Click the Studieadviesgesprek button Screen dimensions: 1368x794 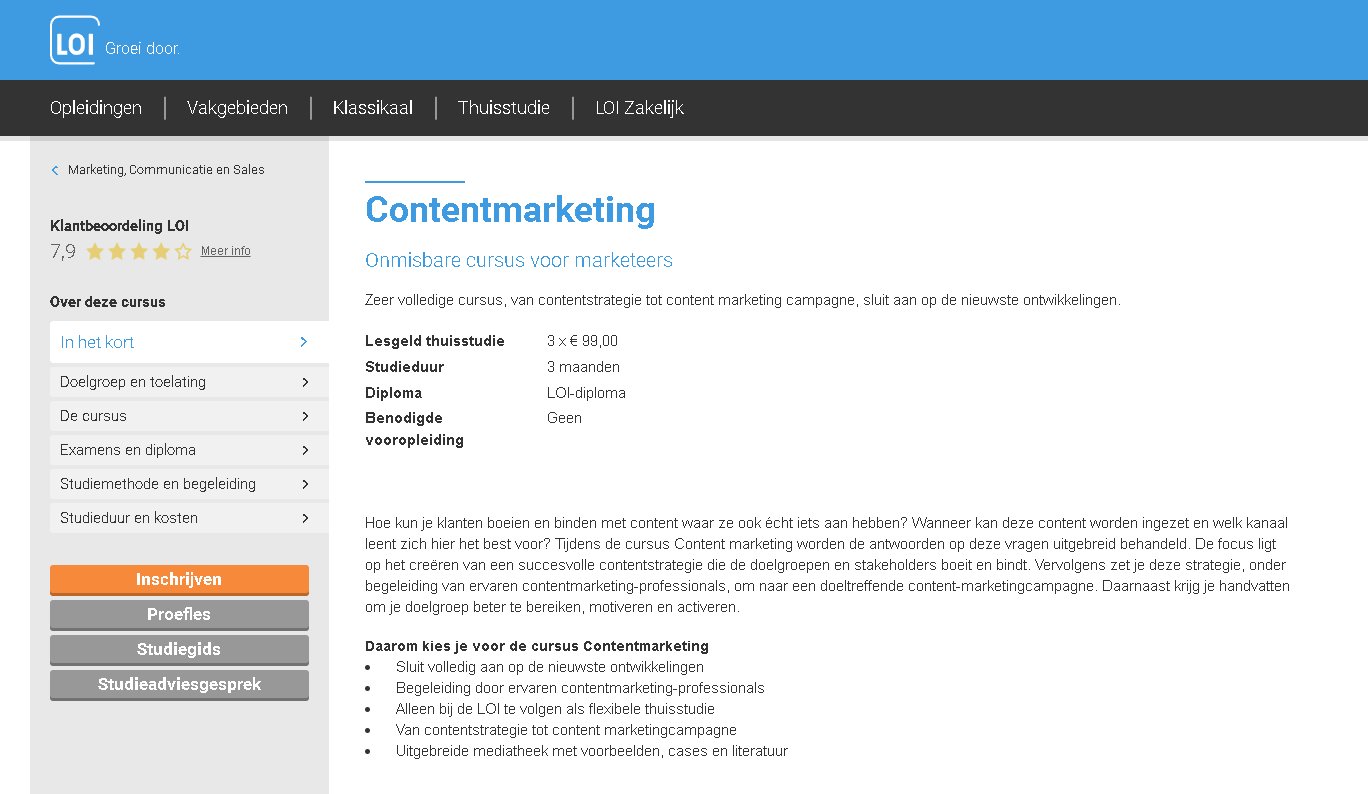point(179,684)
